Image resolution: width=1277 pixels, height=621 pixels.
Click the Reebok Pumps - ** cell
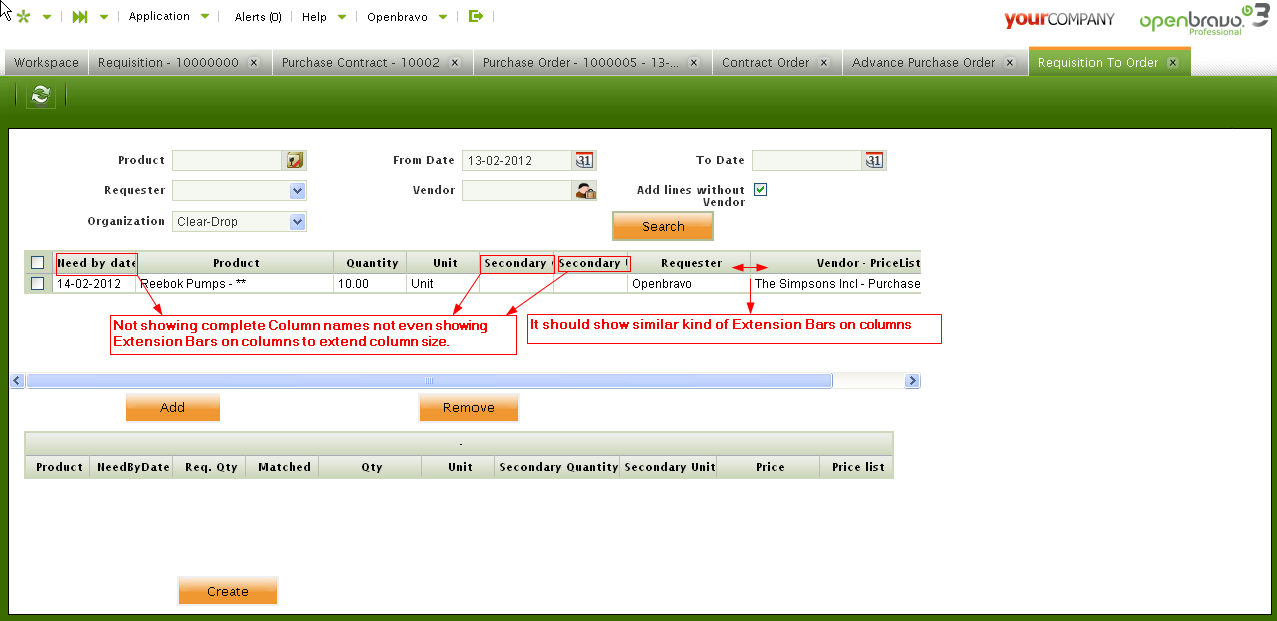[x=236, y=284]
